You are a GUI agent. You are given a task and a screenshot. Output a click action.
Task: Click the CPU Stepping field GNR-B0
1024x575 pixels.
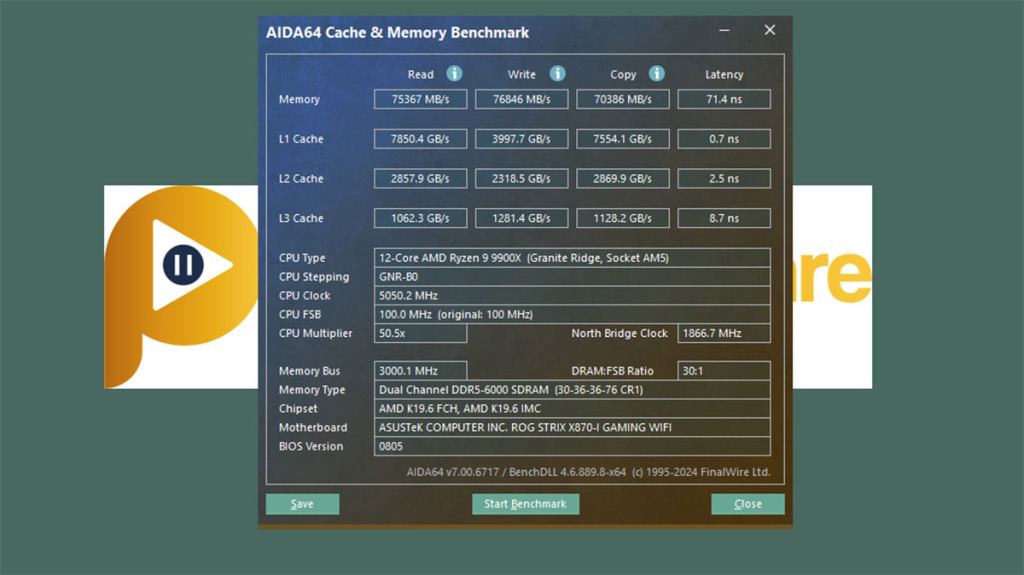coord(572,276)
